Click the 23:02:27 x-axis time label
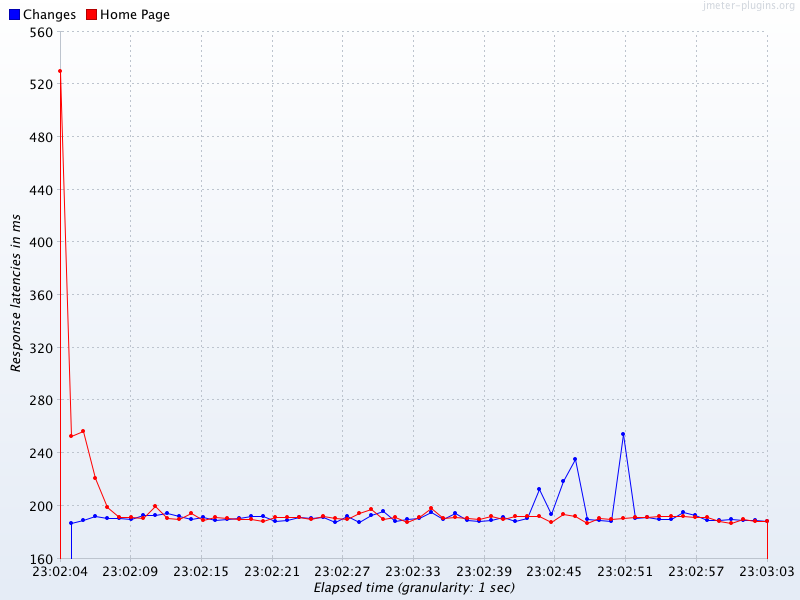The image size is (800, 600). coord(342,571)
